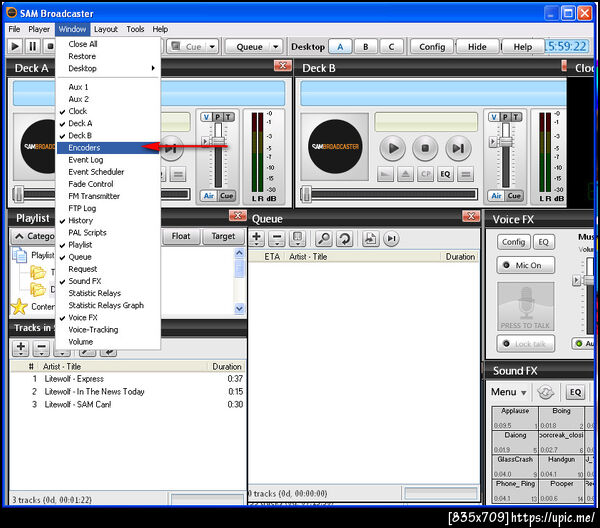Click the main toolbar Play icon
The height and width of the screenshot is (528, 600).
15,47
